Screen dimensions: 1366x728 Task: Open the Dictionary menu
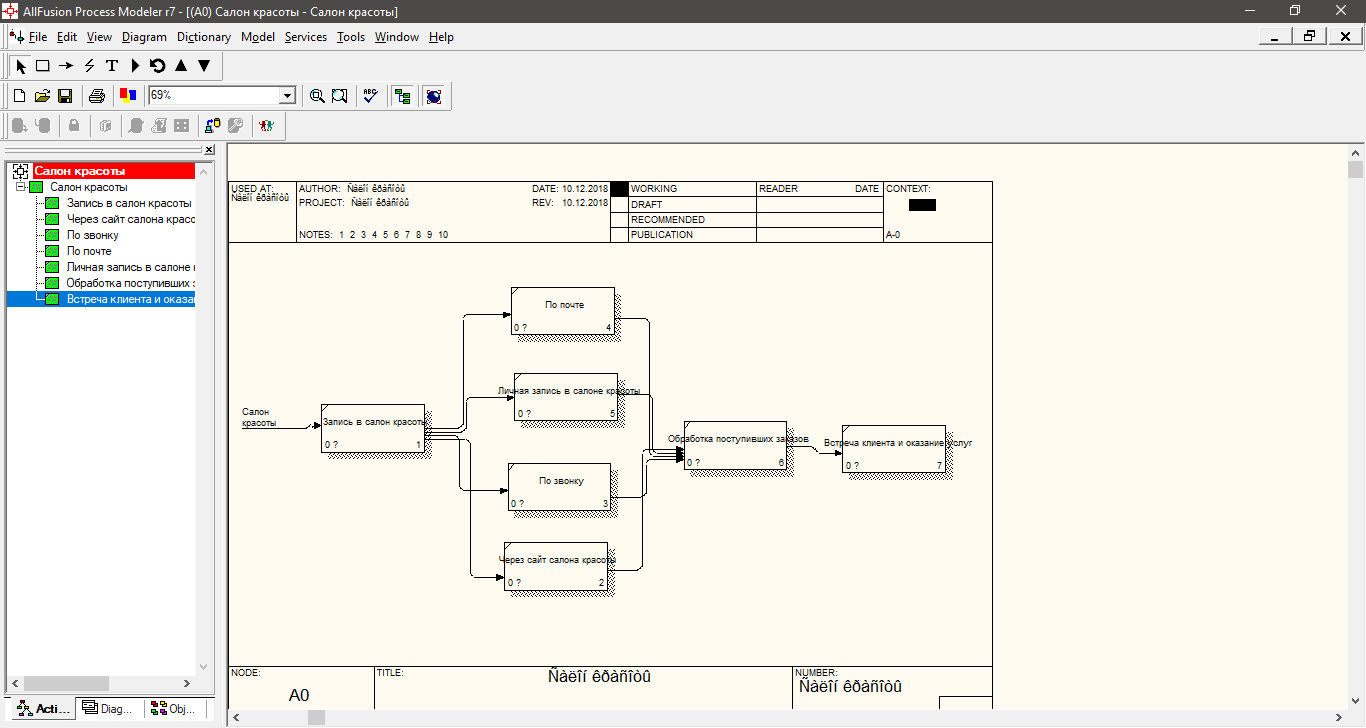(204, 37)
